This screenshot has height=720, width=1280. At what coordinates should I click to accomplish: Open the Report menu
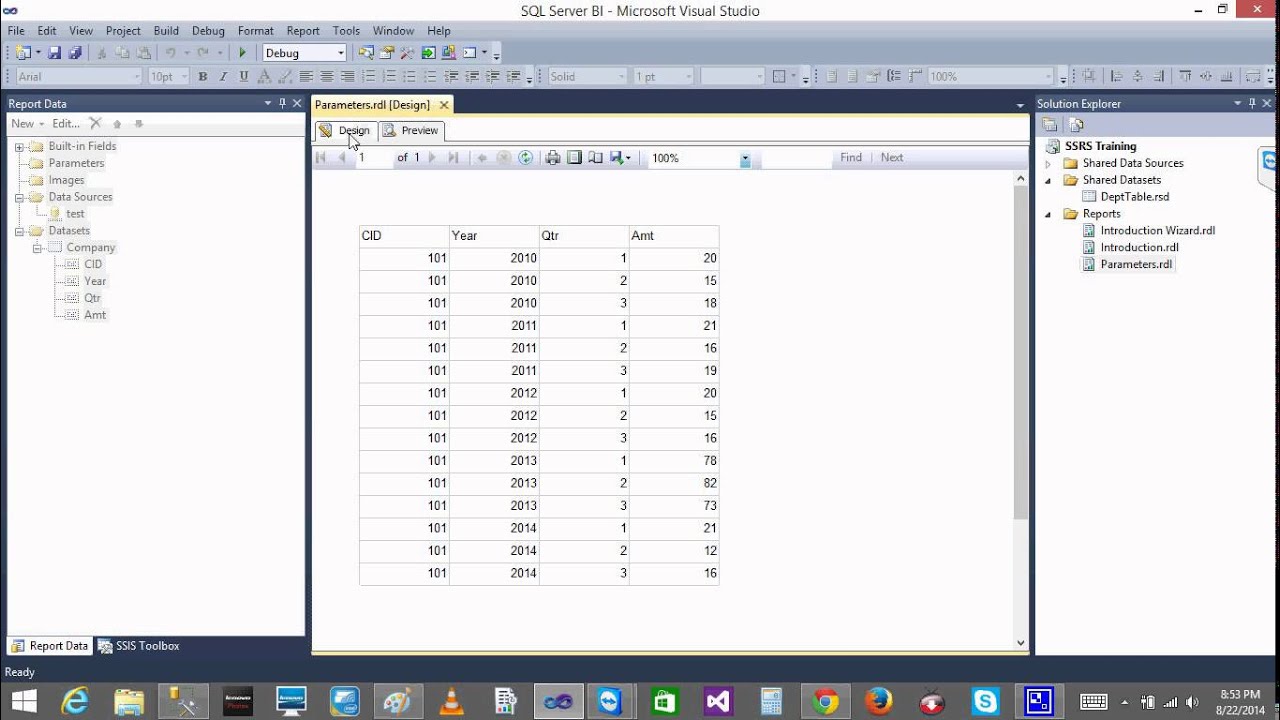click(x=303, y=31)
